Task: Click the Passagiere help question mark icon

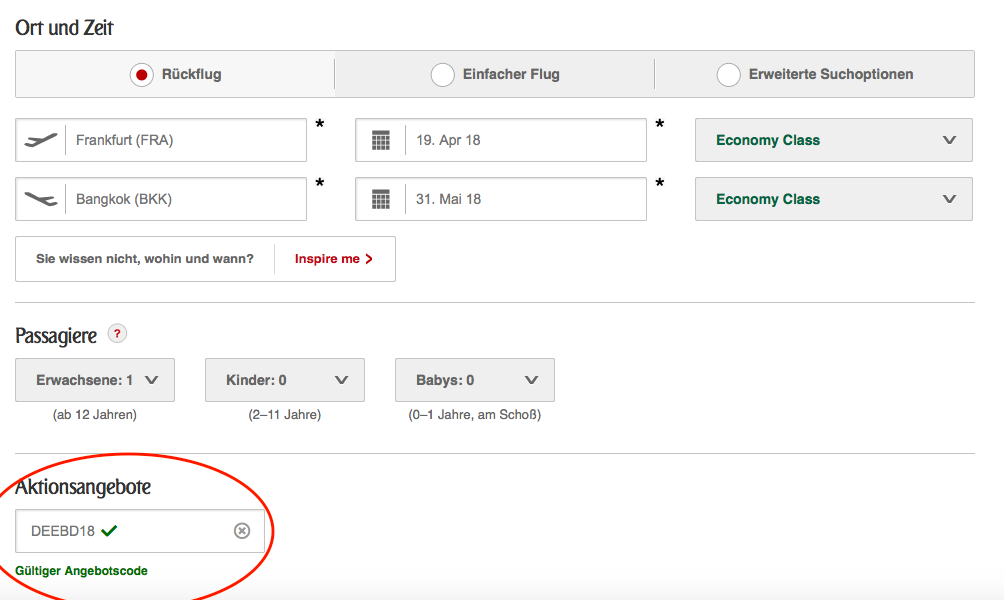Action: coord(117,334)
